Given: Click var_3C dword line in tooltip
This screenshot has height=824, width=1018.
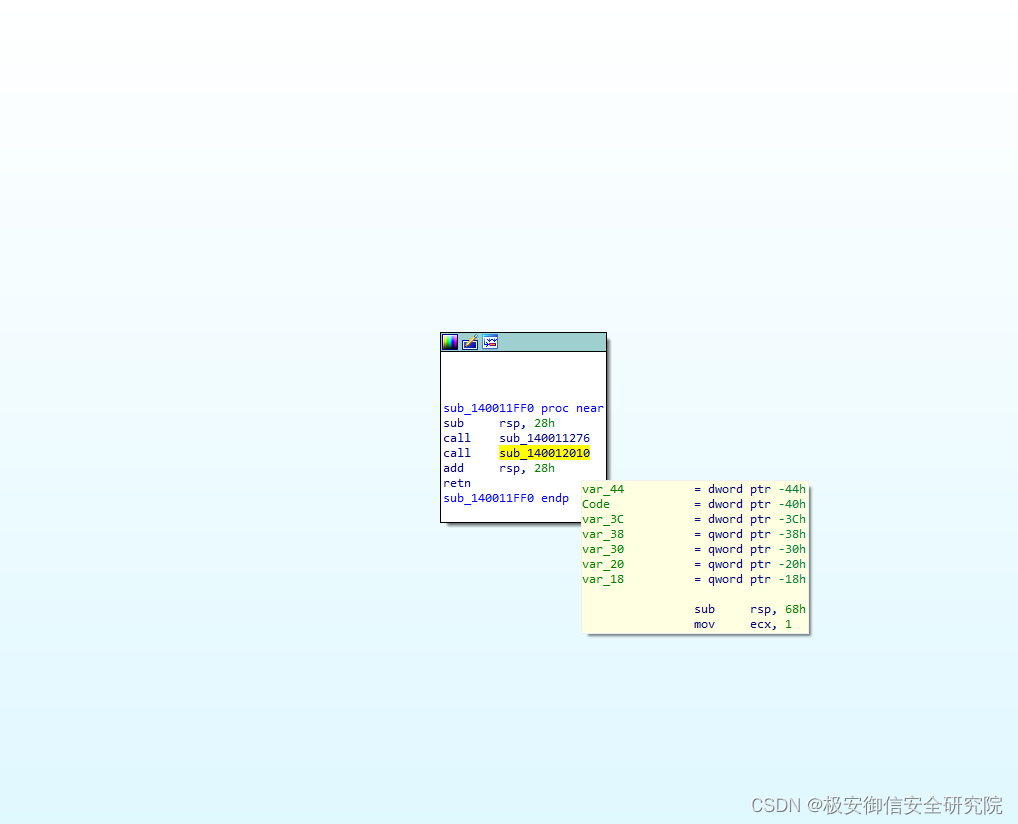Looking at the screenshot, I should pos(694,519).
